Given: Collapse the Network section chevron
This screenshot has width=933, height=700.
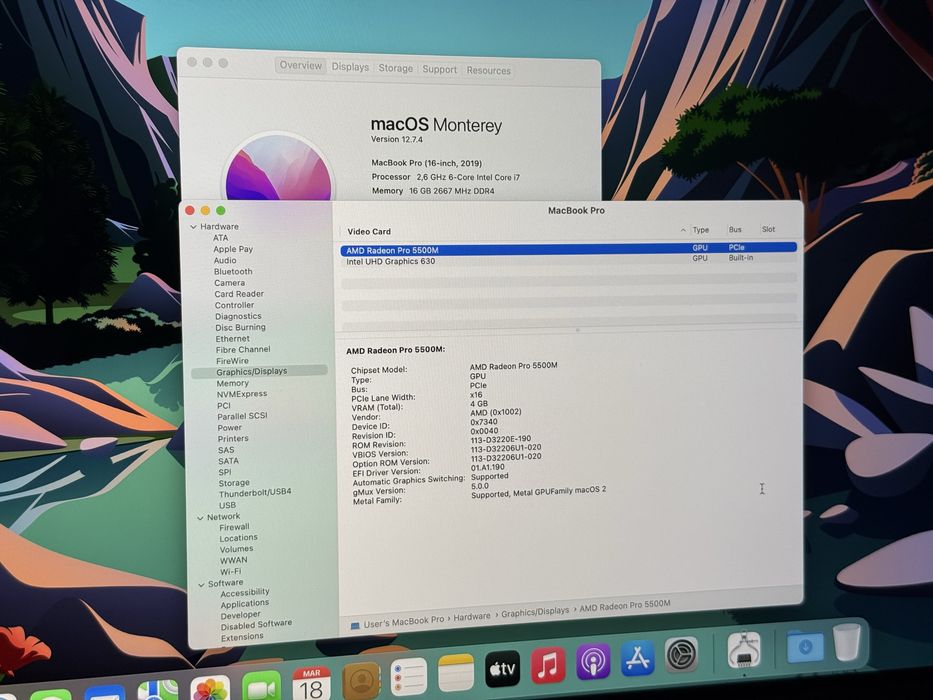Looking at the screenshot, I should [x=200, y=518].
